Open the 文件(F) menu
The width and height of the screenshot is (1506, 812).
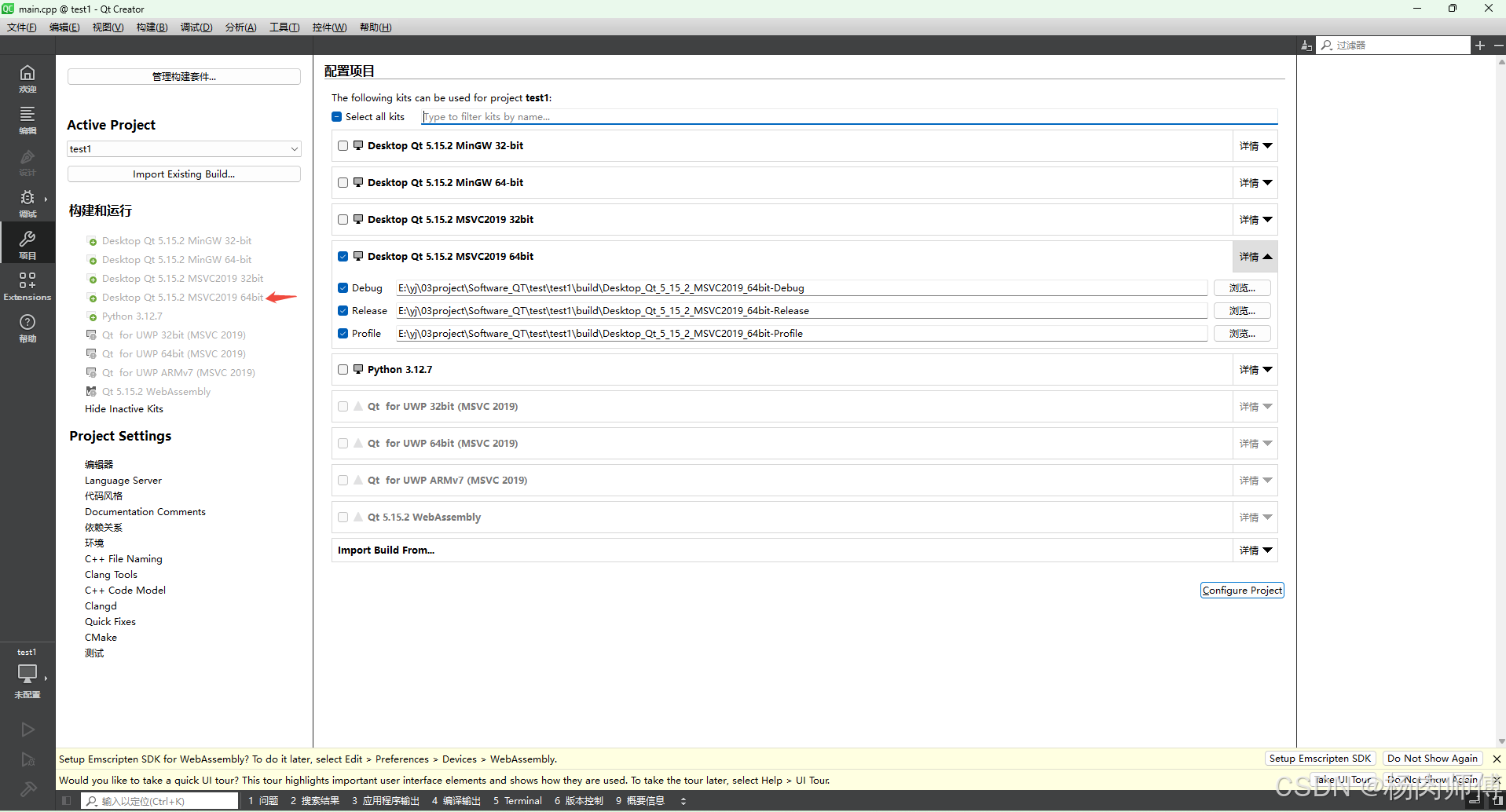(x=22, y=27)
